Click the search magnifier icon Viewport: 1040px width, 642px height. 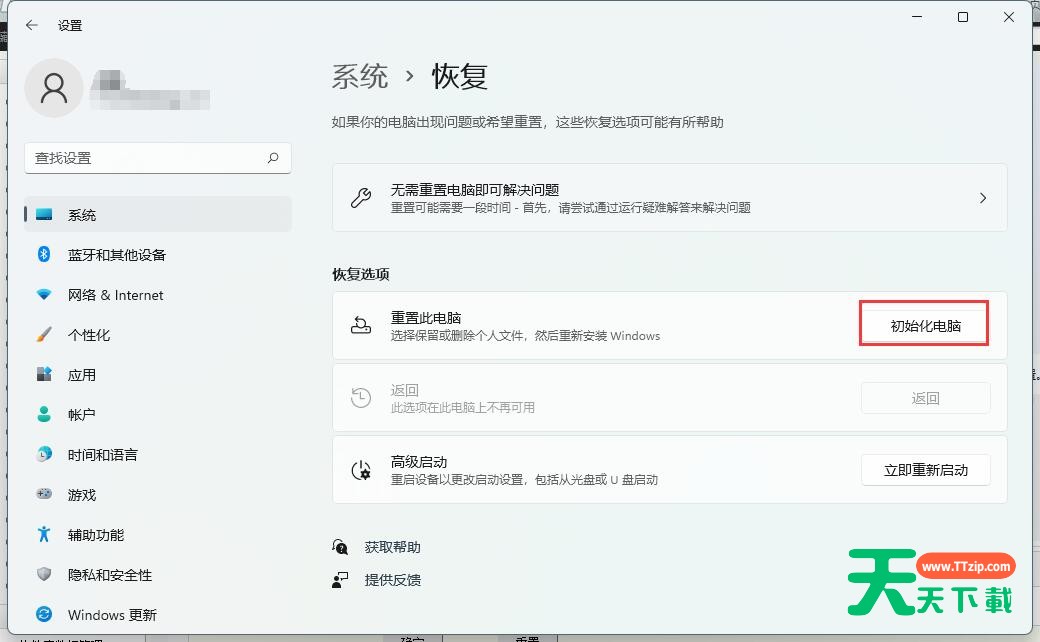pos(273,158)
